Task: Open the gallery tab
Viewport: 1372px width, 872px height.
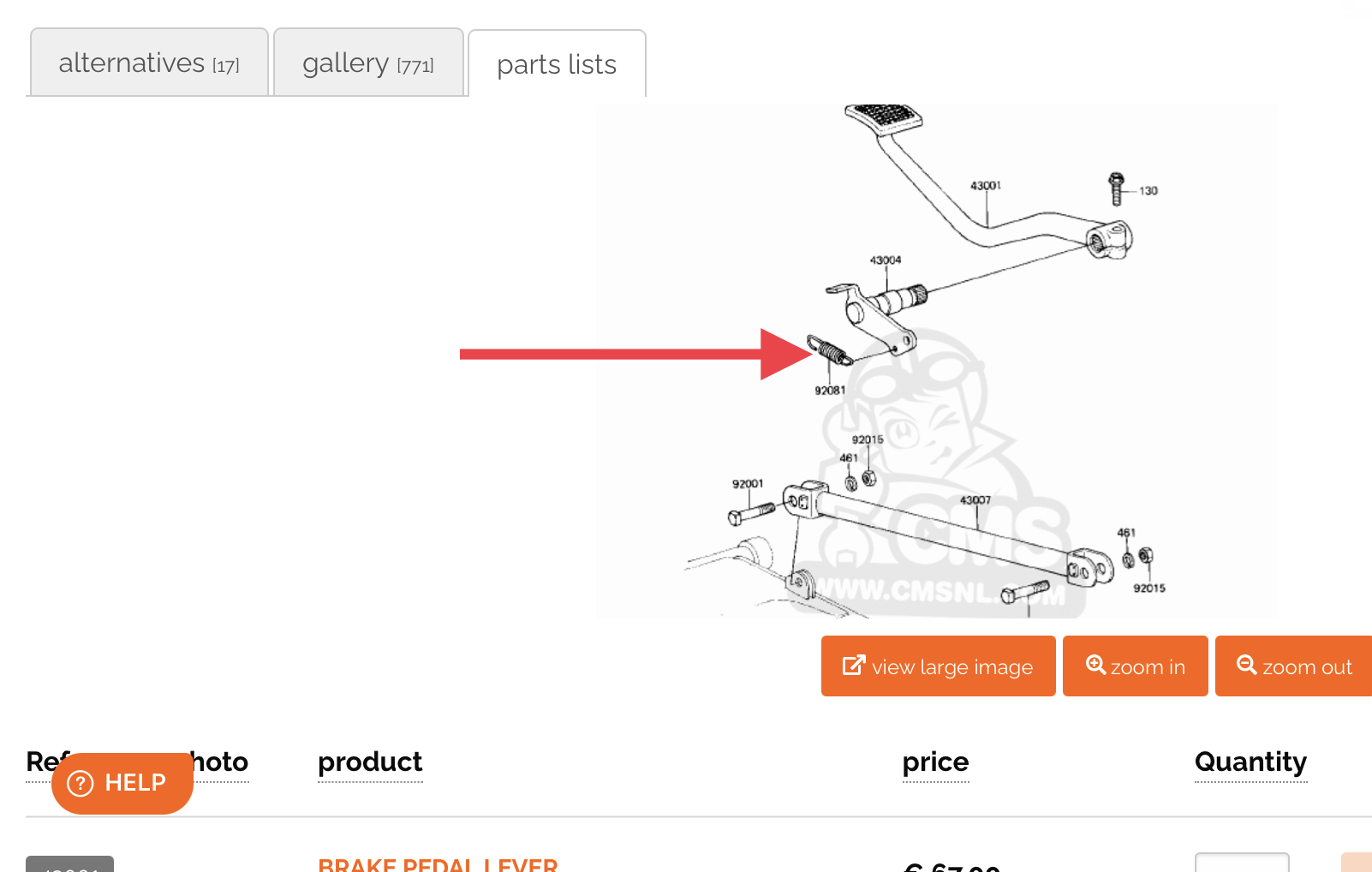Action: tap(368, 63)
